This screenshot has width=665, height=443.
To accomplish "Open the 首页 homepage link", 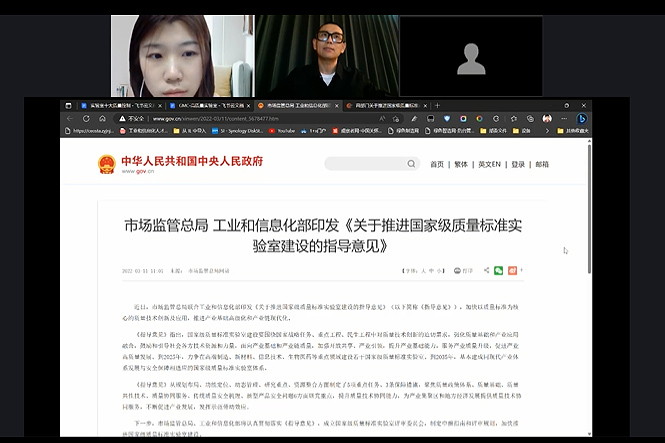I will pos(437,164).
